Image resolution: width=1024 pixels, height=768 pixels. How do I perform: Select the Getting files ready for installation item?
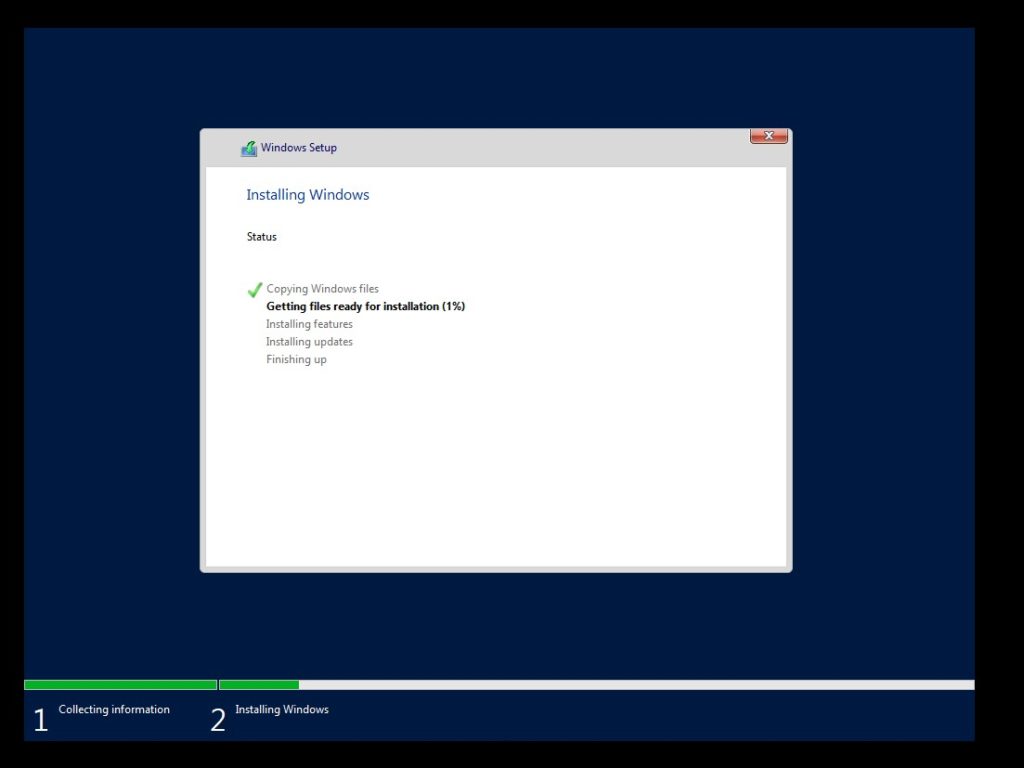coord(366,306)
